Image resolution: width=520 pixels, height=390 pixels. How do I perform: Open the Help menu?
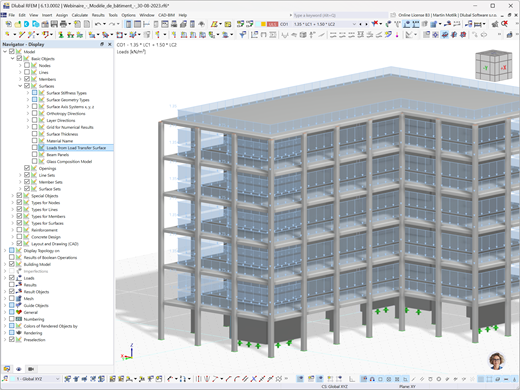click(x=183, y=15)
